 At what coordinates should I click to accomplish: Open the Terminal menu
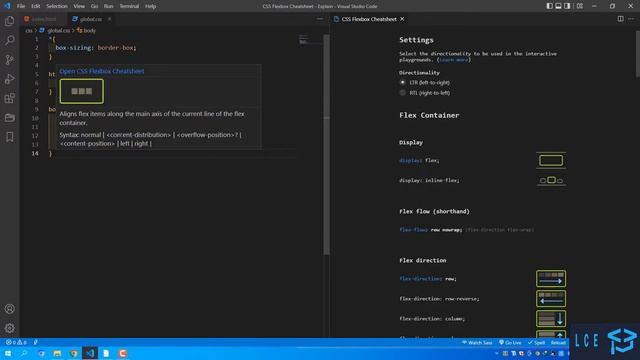point(129,6)
